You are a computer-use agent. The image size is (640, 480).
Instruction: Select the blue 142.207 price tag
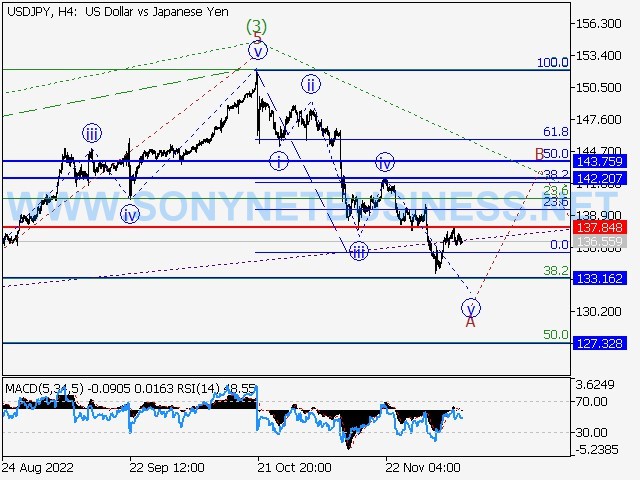point(599,178)
